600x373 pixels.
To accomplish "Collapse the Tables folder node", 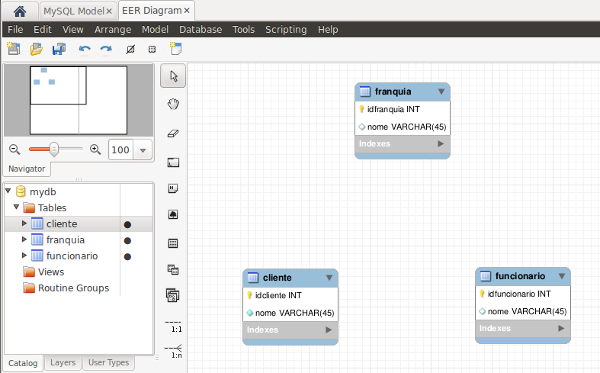I will (x=16, y=207).
